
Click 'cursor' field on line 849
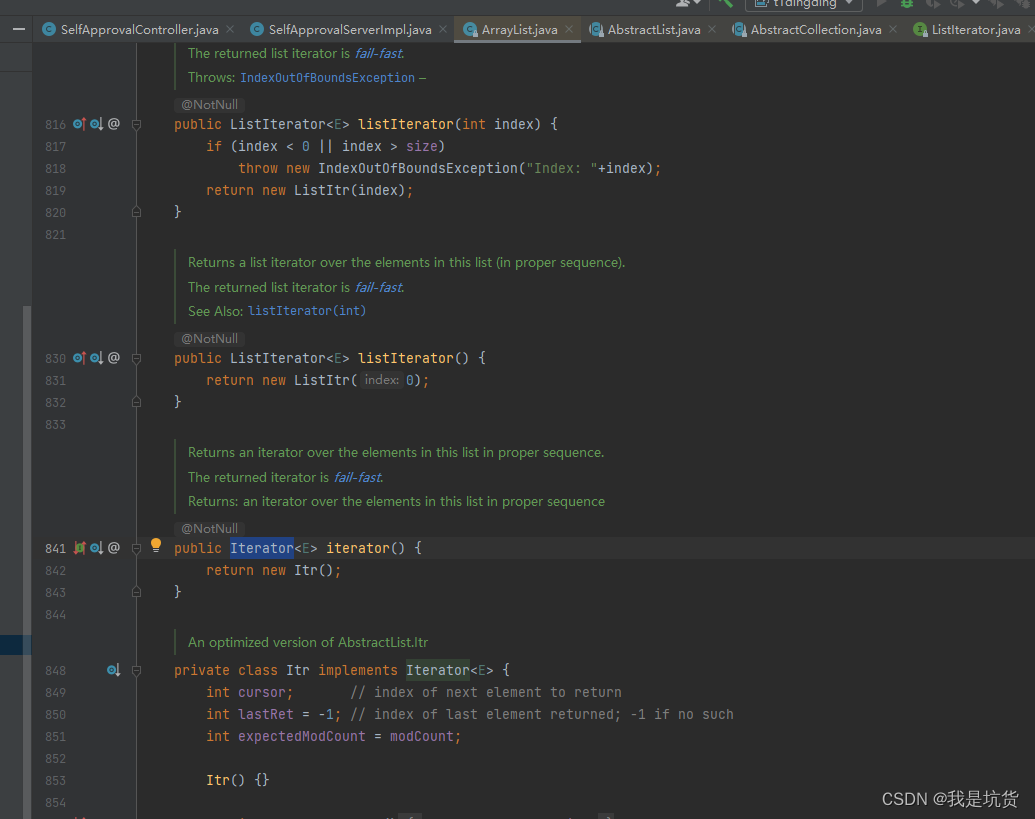[x=262, y=692]
